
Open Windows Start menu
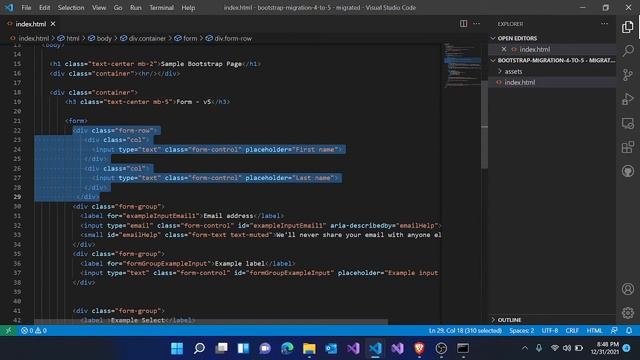click(177, 348)
